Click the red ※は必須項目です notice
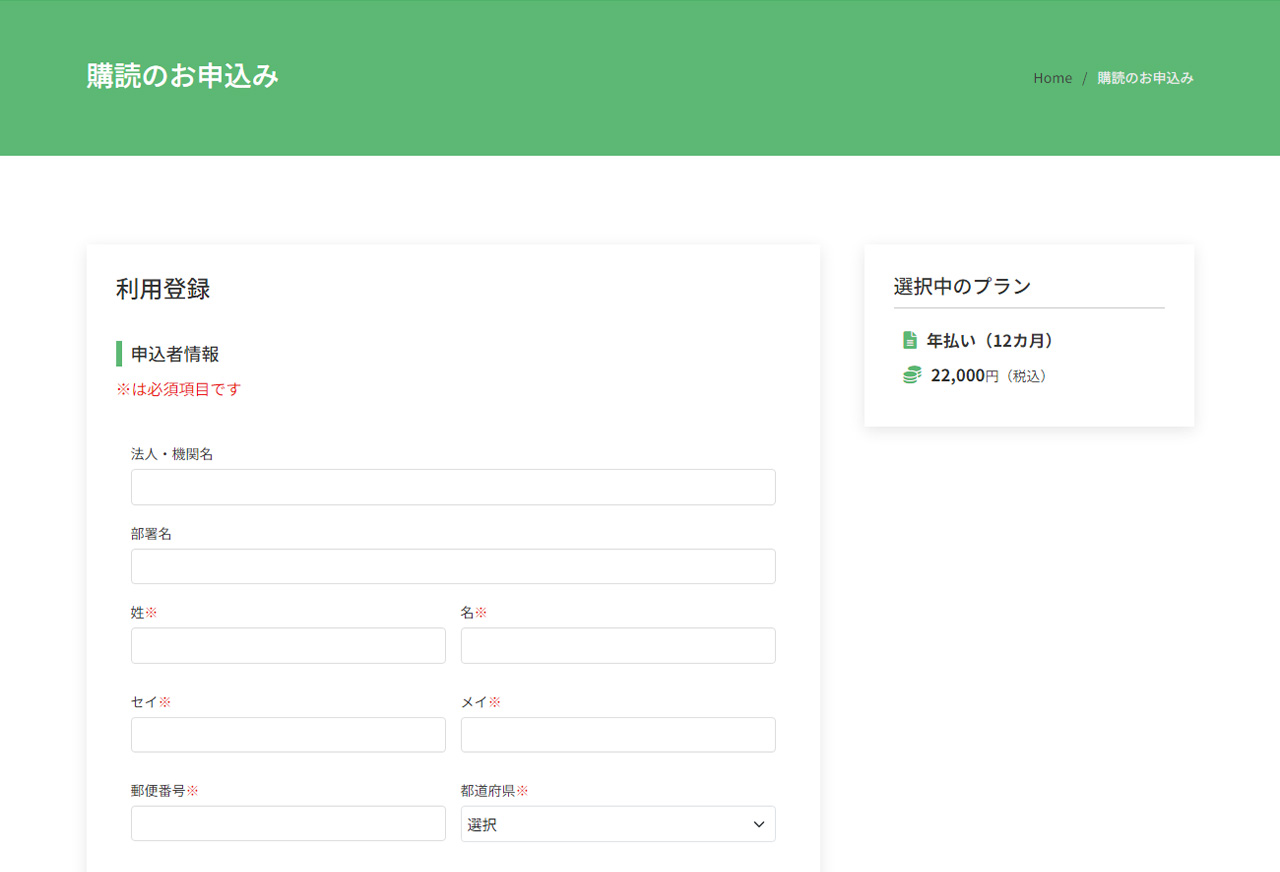Screen dimensions: 1280x872 tap(178, 389)
